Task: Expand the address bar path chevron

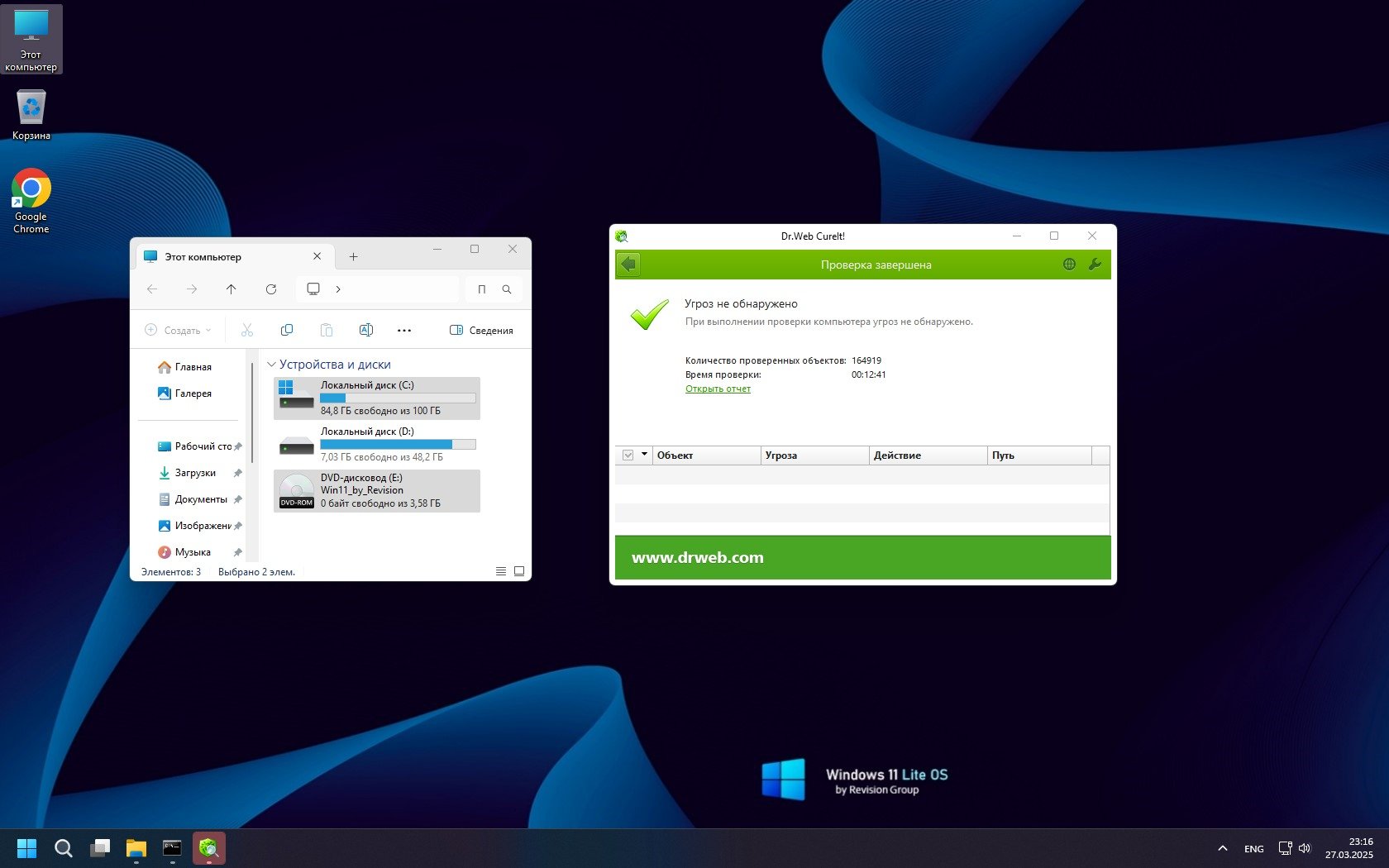Action: click(x=338, y=289)
